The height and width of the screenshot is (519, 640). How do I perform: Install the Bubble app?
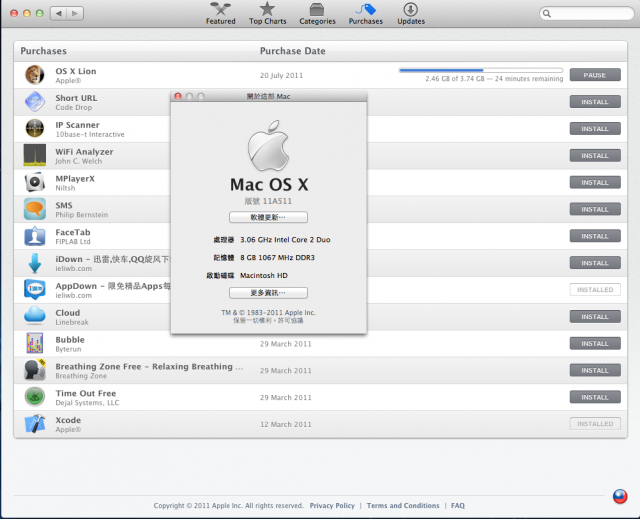[x=595, y=344]
